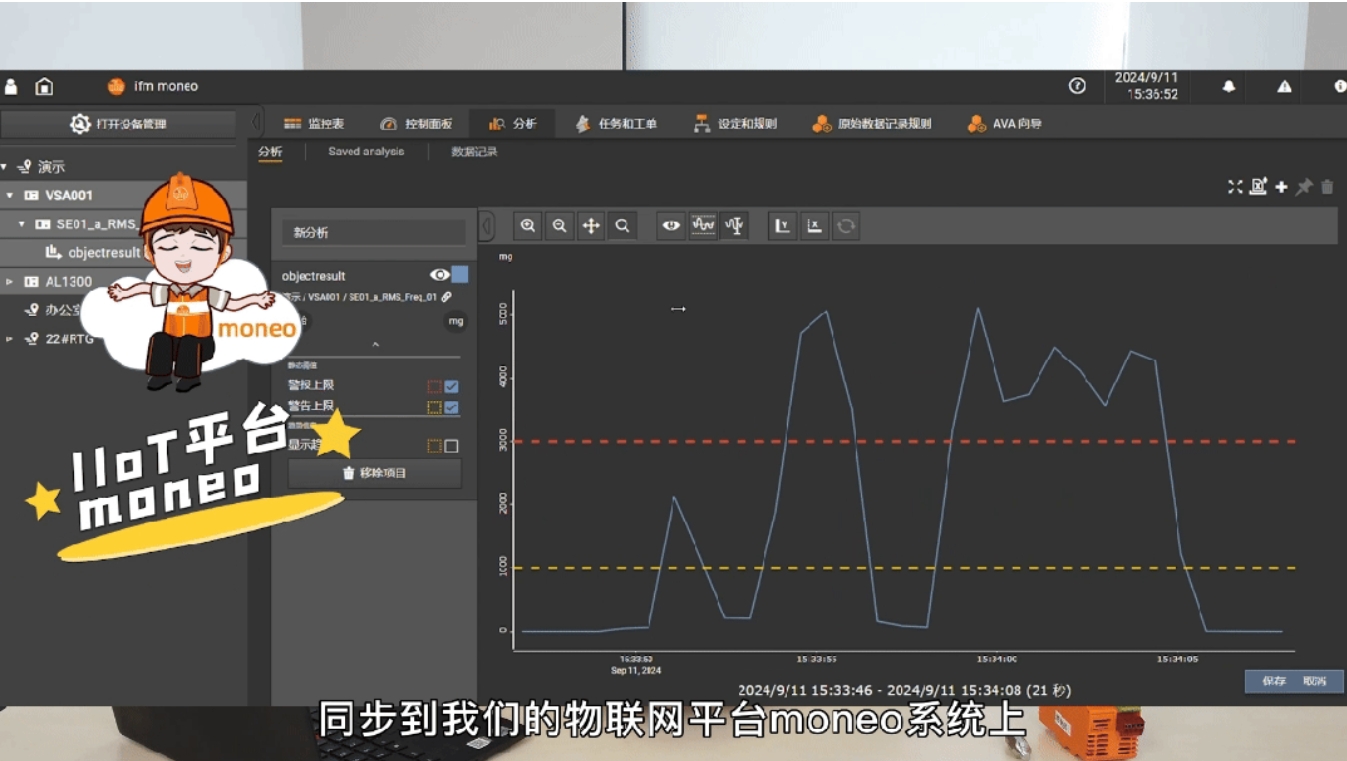Image resolution: width=1347 pixels, height=761 pixels.
Task: Select the chart marker cursor tool
Action: point(735,226)
